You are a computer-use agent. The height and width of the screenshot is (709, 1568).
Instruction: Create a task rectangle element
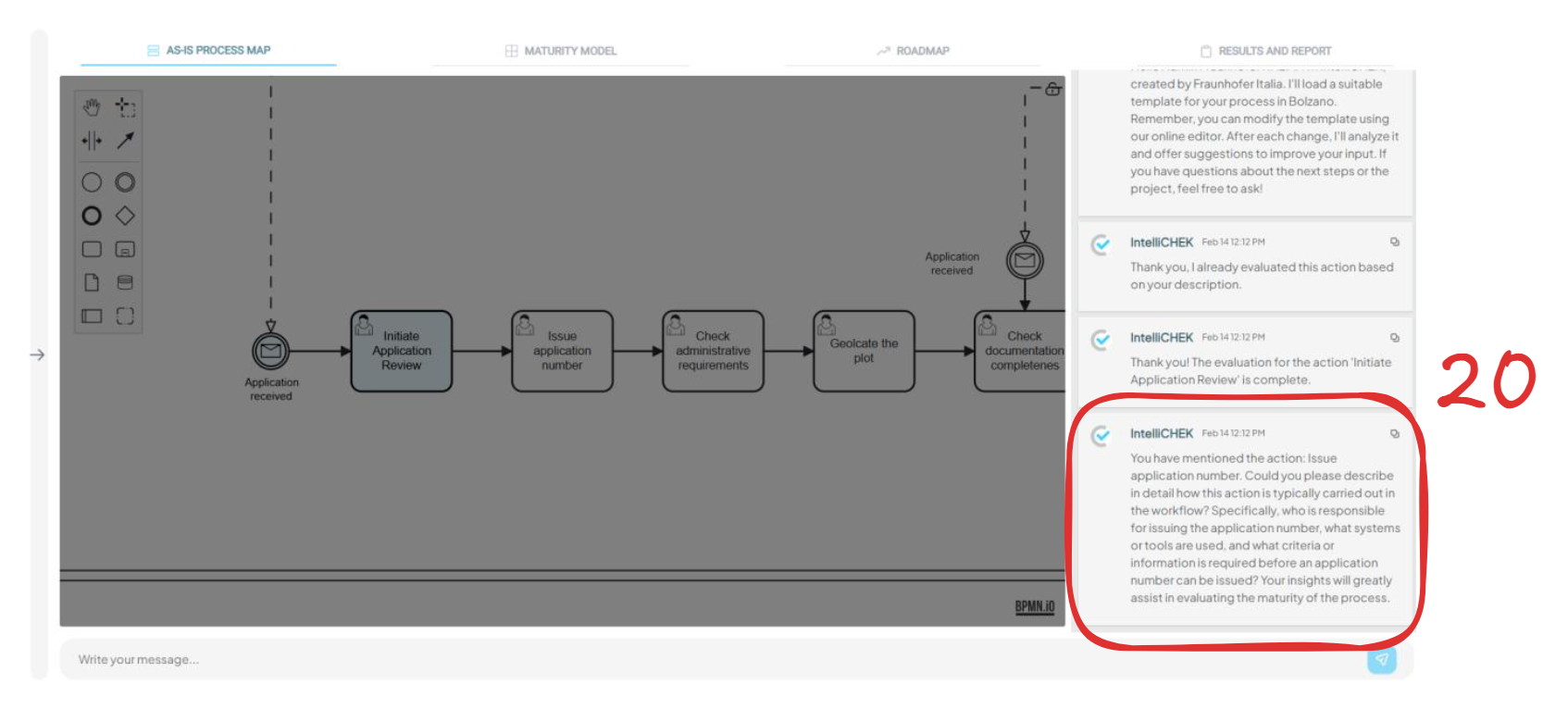pyautogui.click(x=92, y=249)
